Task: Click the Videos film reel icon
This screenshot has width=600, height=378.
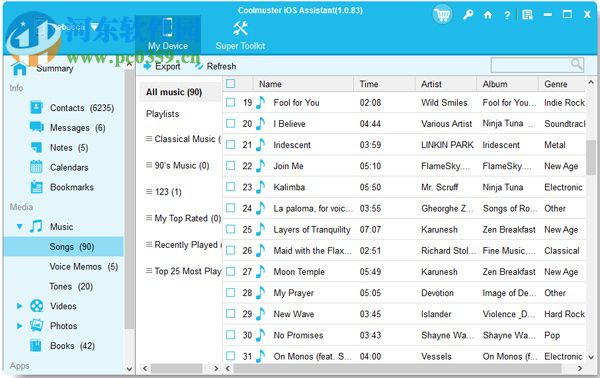Action: tap(36, 306)
